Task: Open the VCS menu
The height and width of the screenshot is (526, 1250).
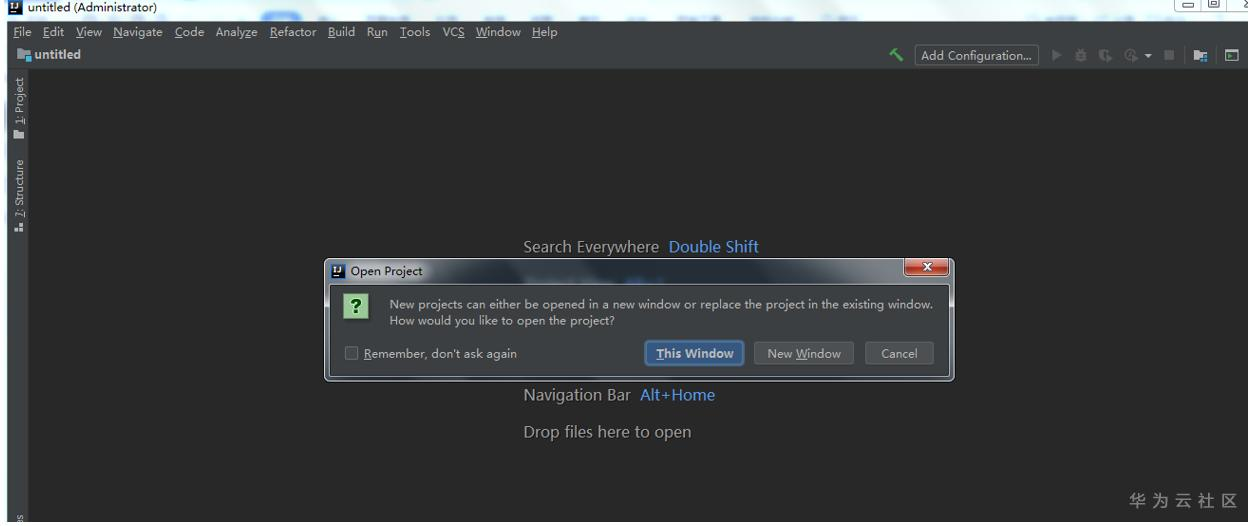Action: click(454, 32)
